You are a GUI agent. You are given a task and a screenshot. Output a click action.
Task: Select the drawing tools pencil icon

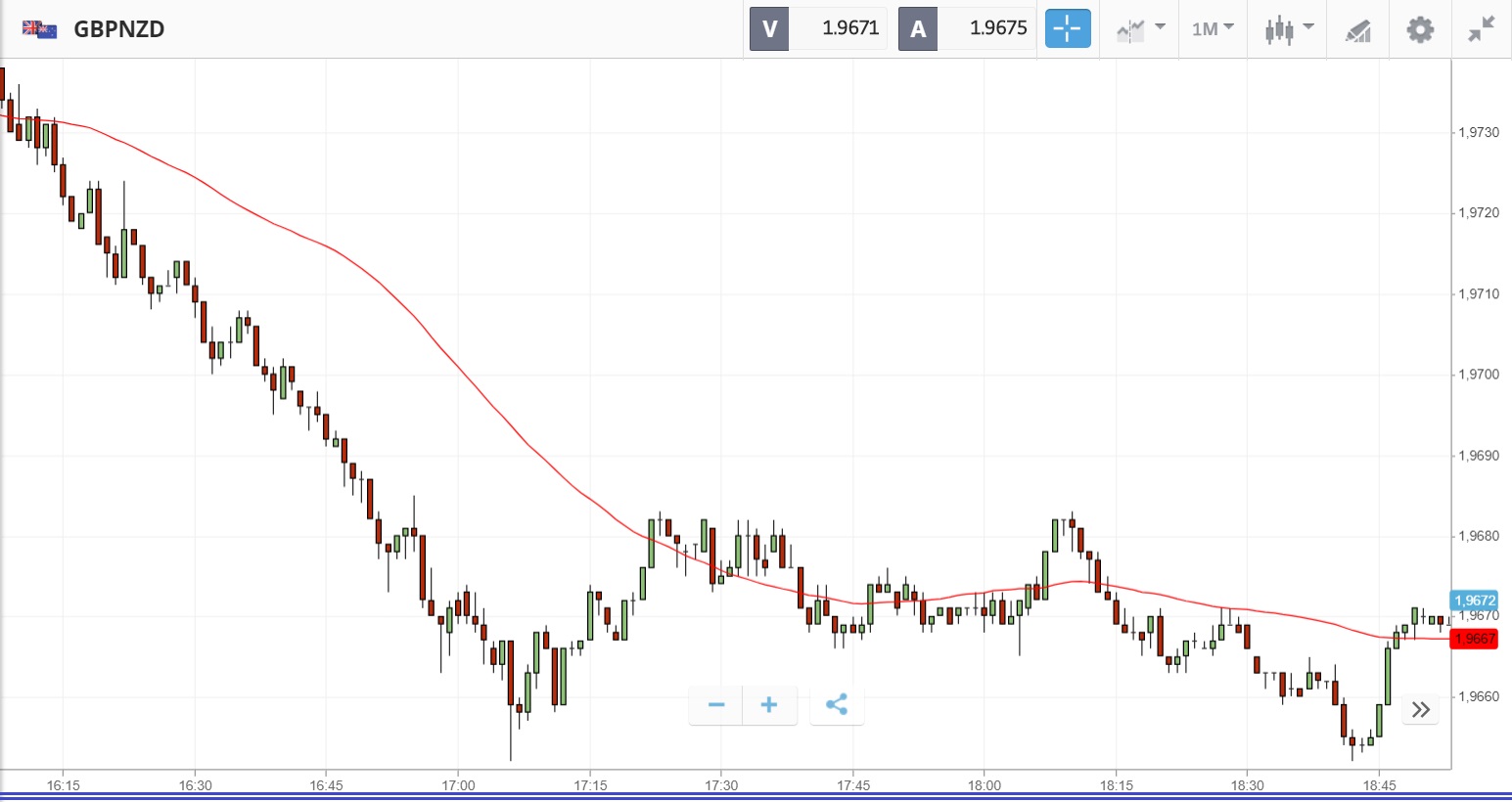(x=1358, y=30)
